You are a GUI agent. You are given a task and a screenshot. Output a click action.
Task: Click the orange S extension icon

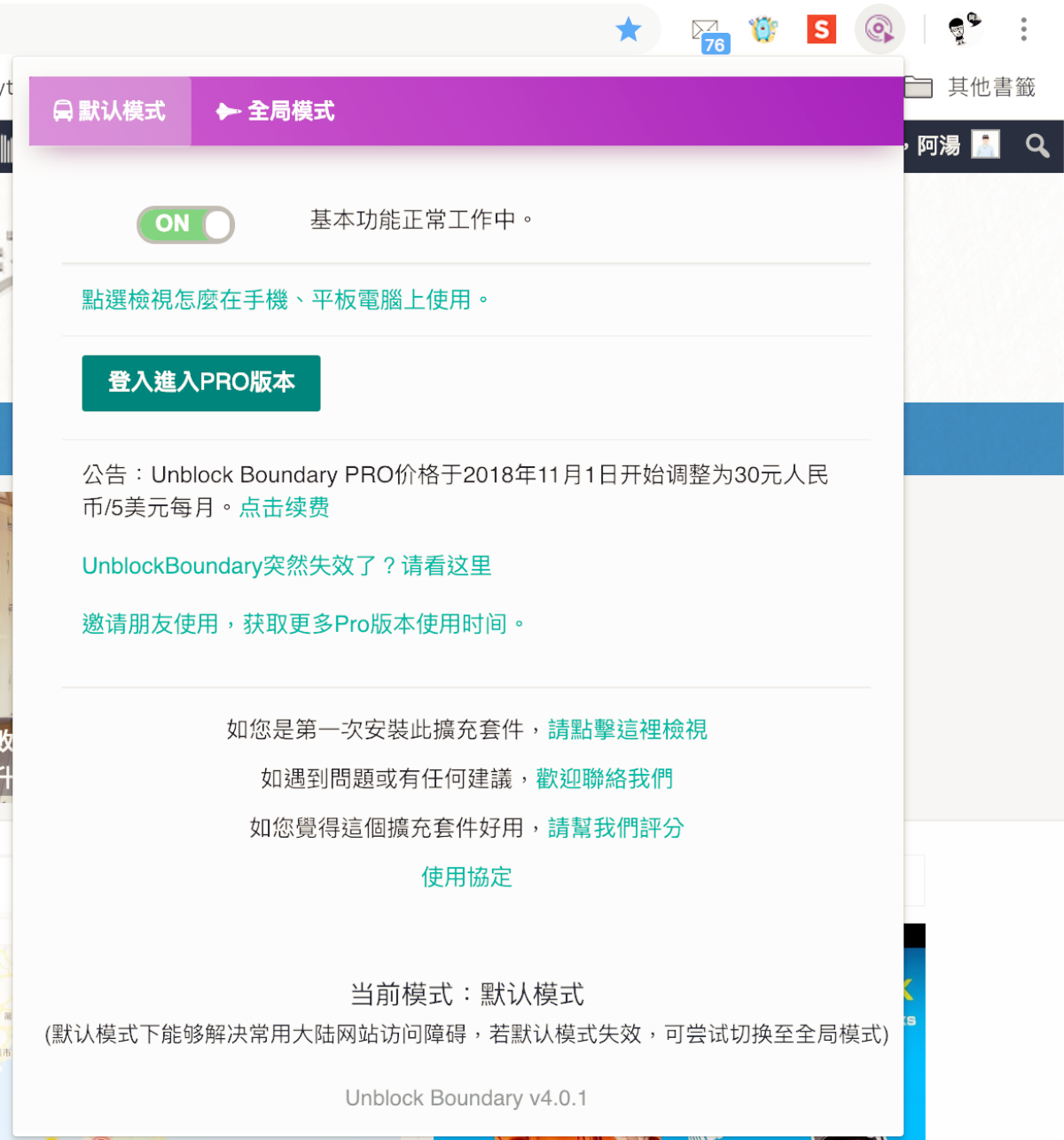(821, 30)
